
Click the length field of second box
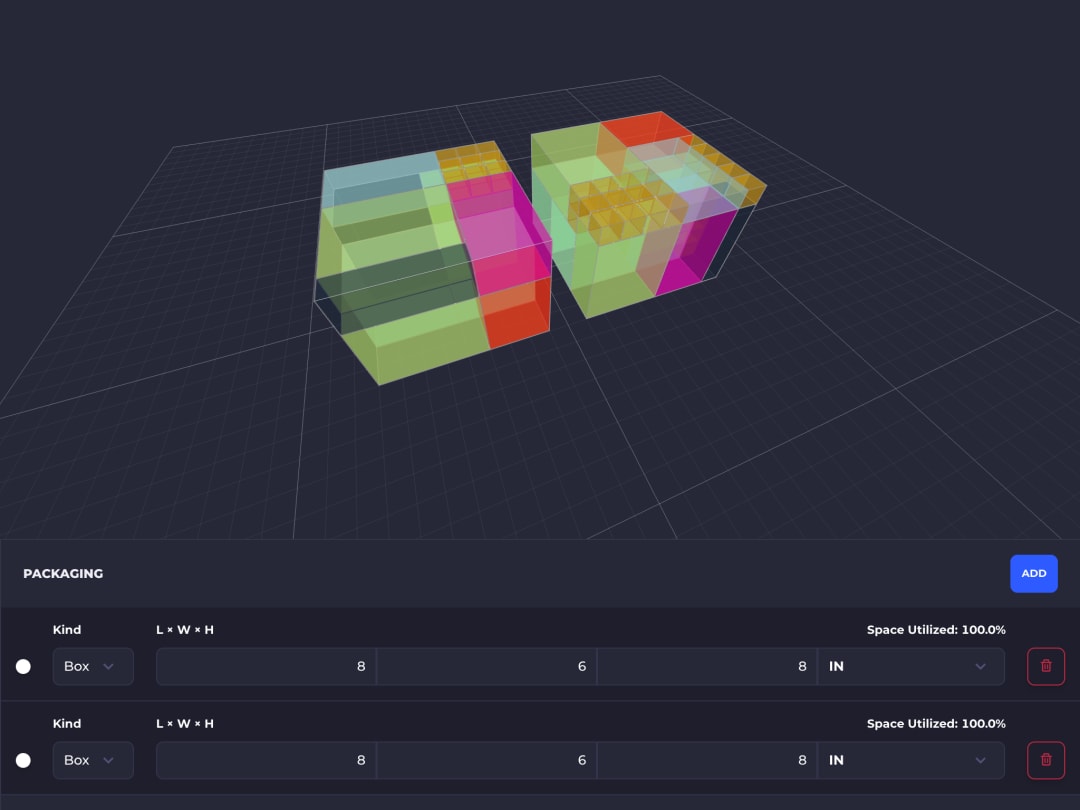pos(266,760)
